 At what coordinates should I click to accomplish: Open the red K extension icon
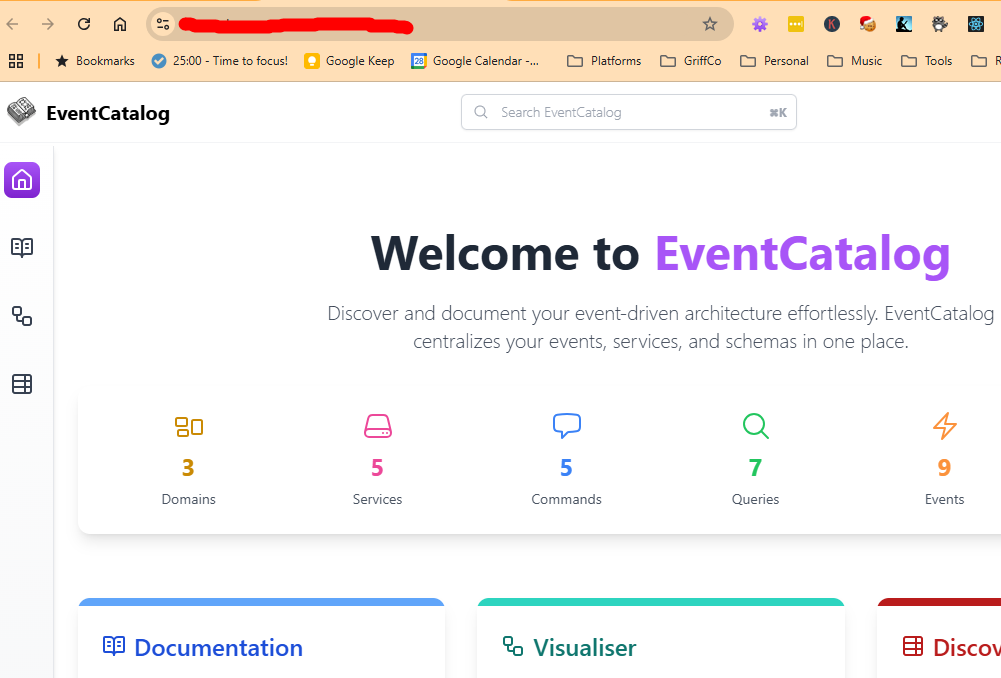(831, 24)
